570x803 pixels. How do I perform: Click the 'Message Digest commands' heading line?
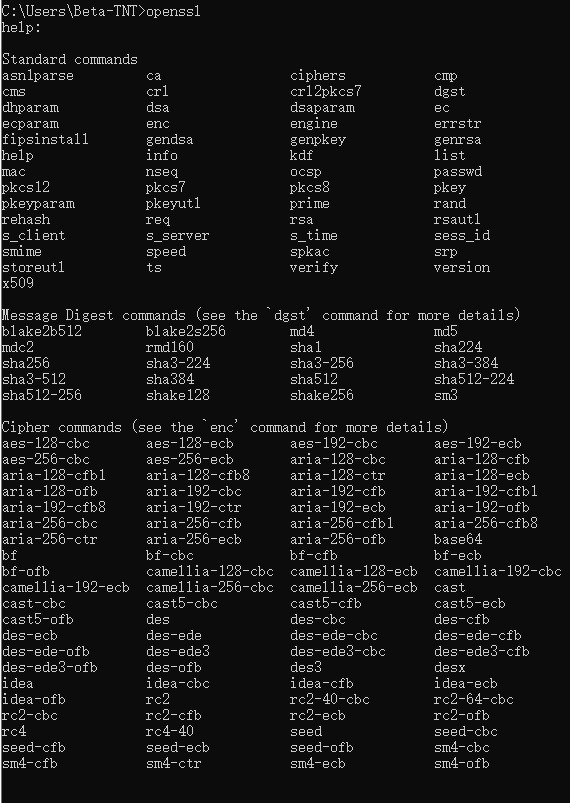pyautogui.click(x=261, y=315)
